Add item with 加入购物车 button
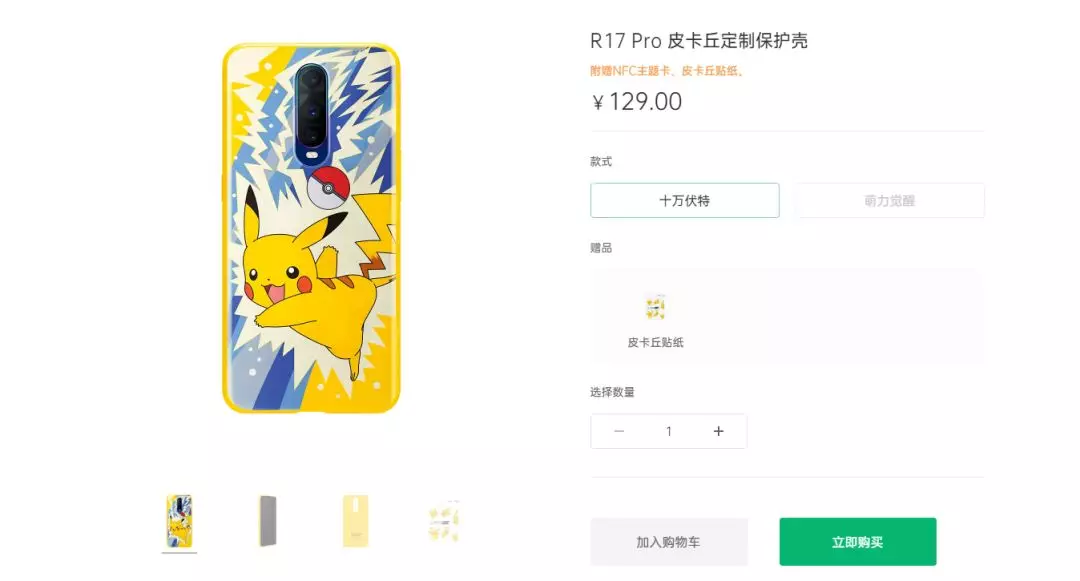 click(x=669, y=542)
